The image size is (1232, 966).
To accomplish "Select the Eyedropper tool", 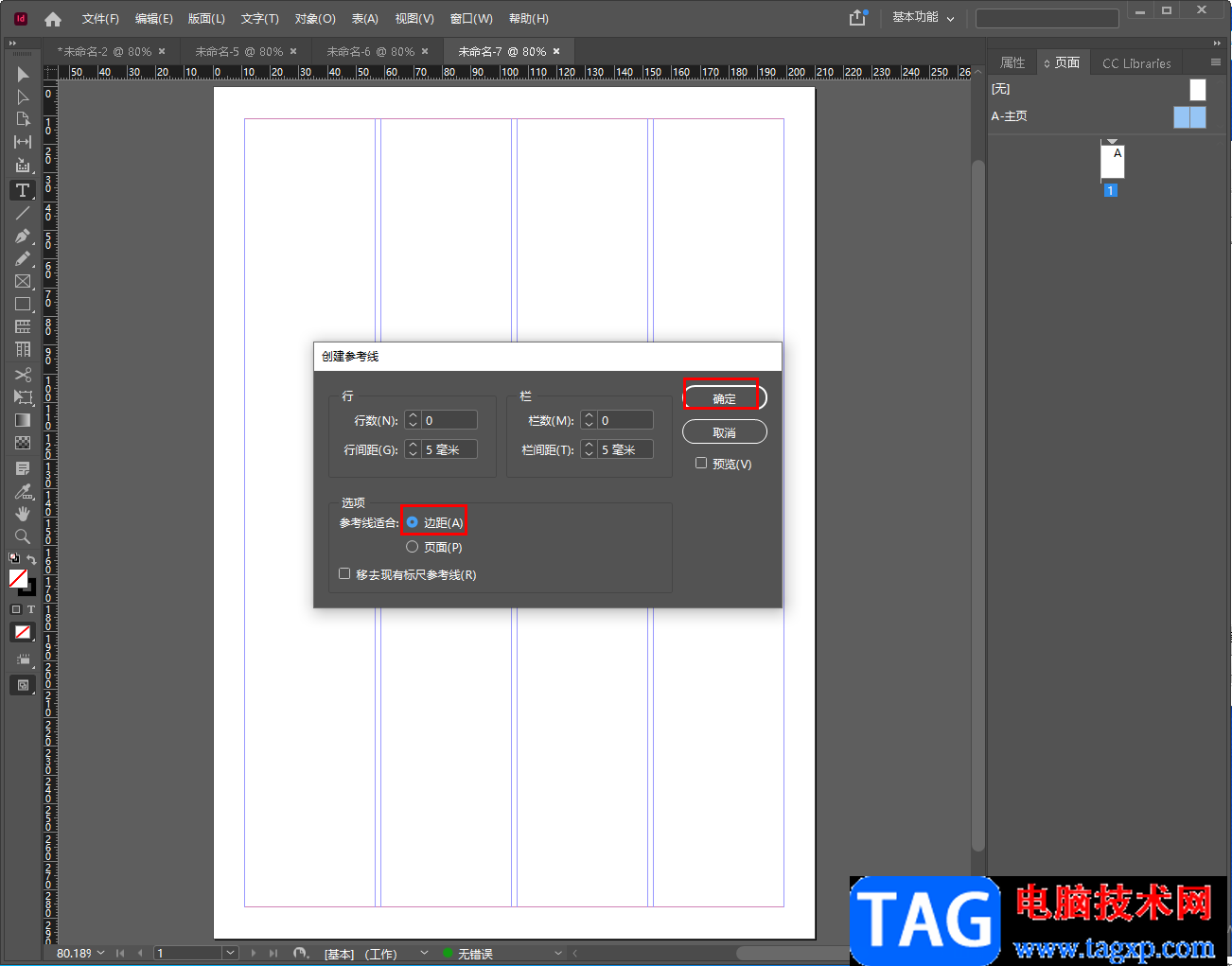I will 23,491.
